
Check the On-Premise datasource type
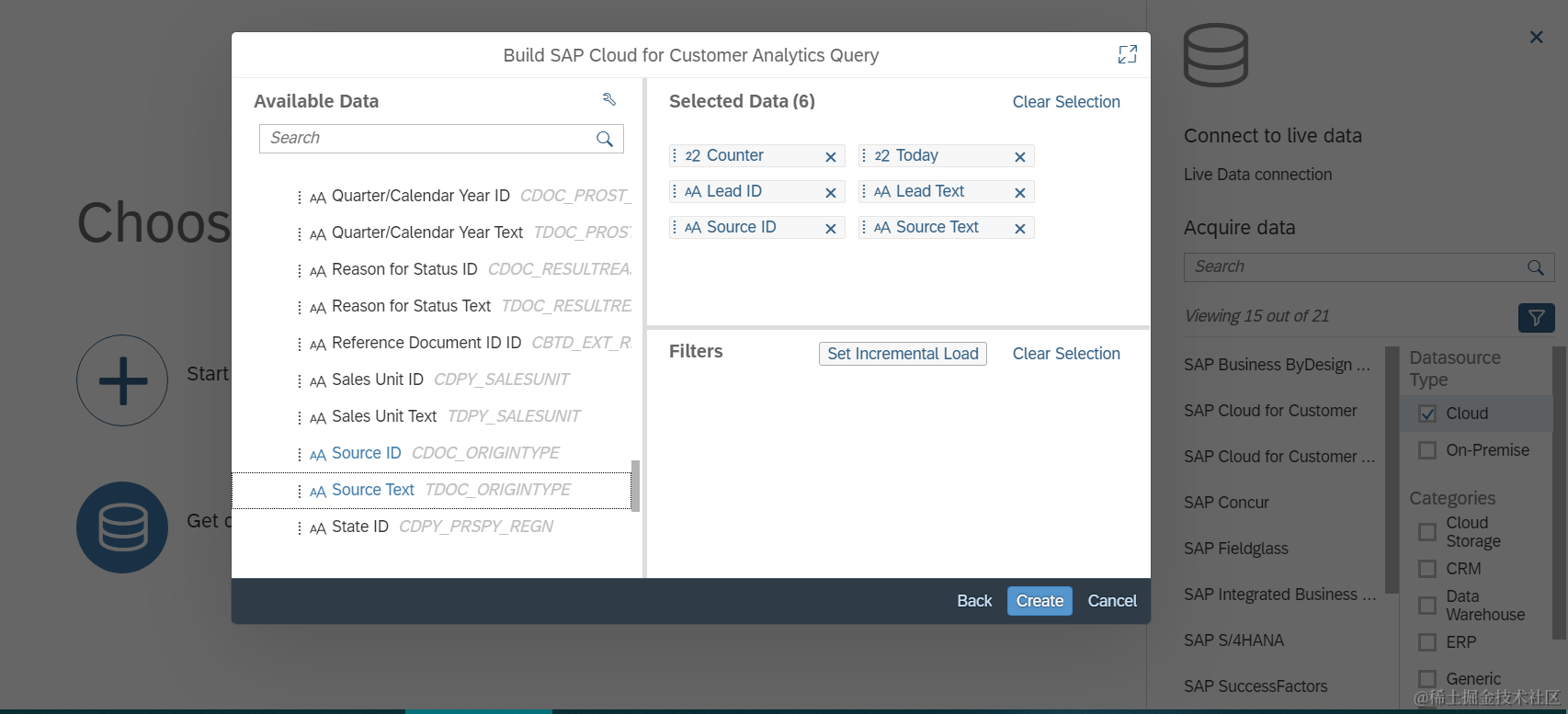(x=1427, y=450)
